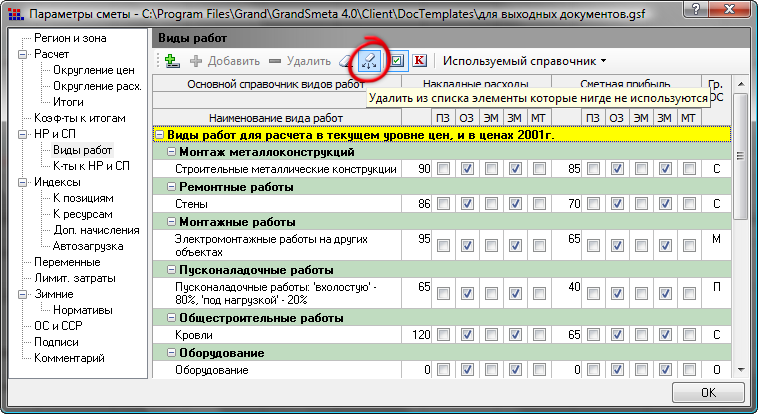The width and height of the screenshot is (758, 414).
Task: Click СП value 70 in Стены row
Action: click(x=574, y=204)
